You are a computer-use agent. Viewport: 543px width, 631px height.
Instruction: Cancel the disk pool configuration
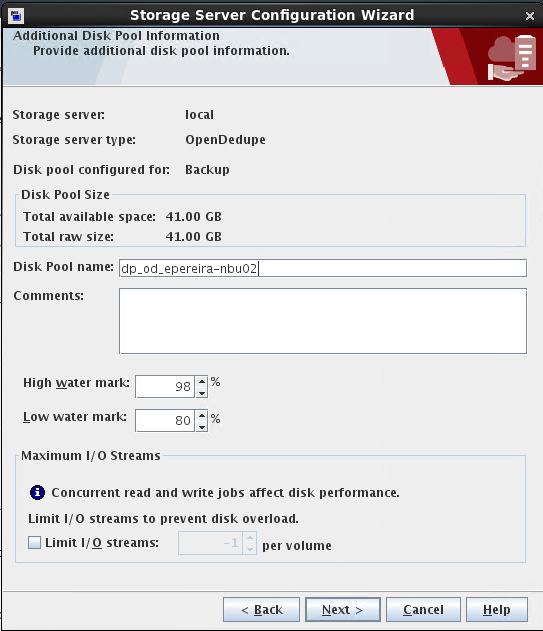point(423,610)
